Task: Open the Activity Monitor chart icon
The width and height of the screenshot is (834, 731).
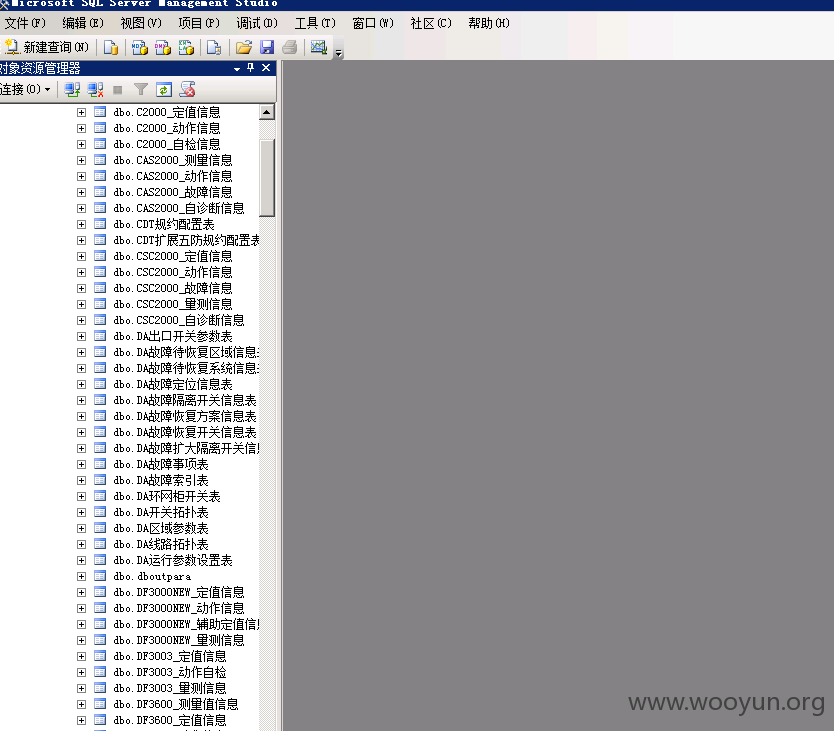Action: tap(319, 47)
